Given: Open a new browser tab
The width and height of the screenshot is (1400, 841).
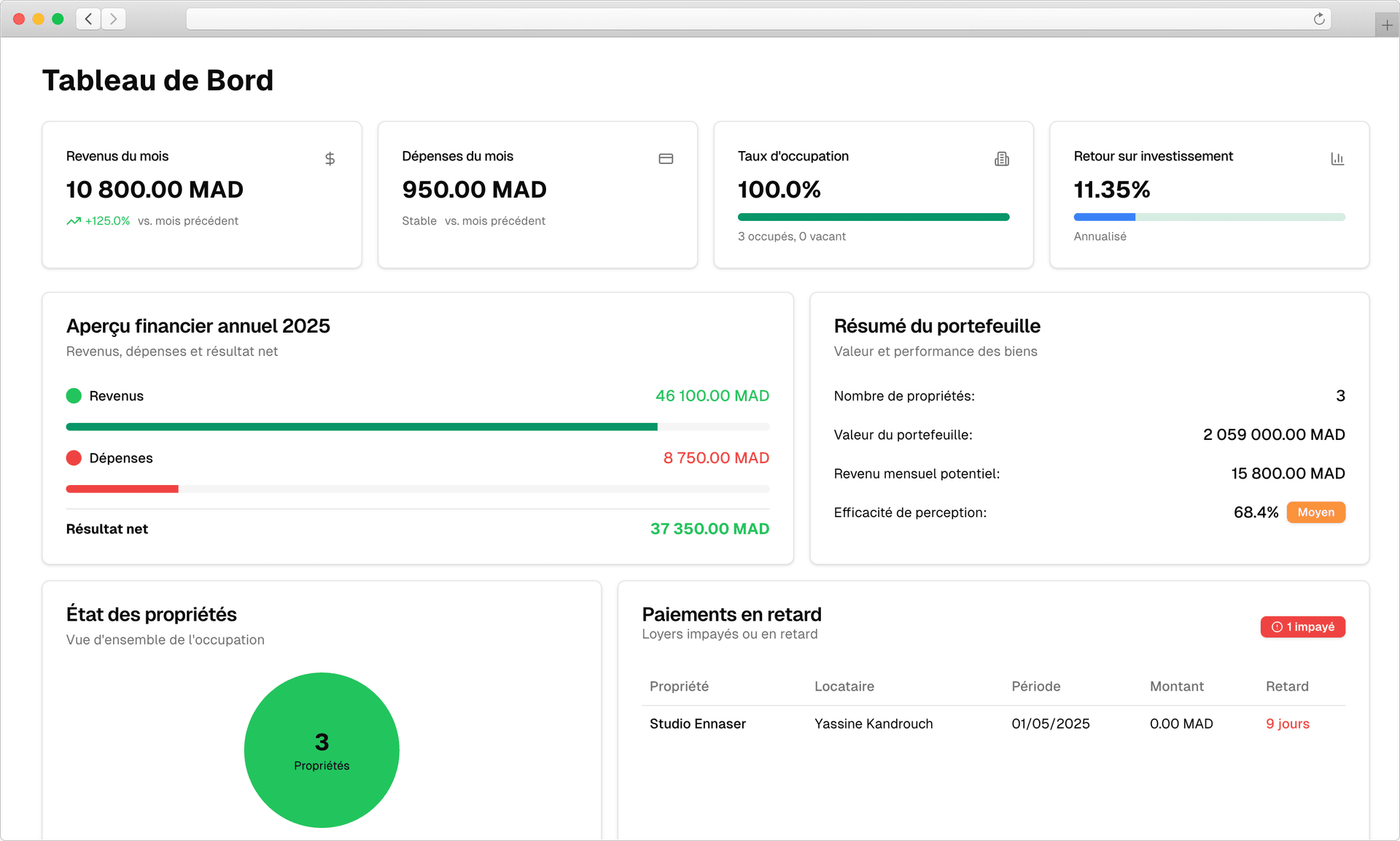Looking at the screenshot, I should [1387, 24].
